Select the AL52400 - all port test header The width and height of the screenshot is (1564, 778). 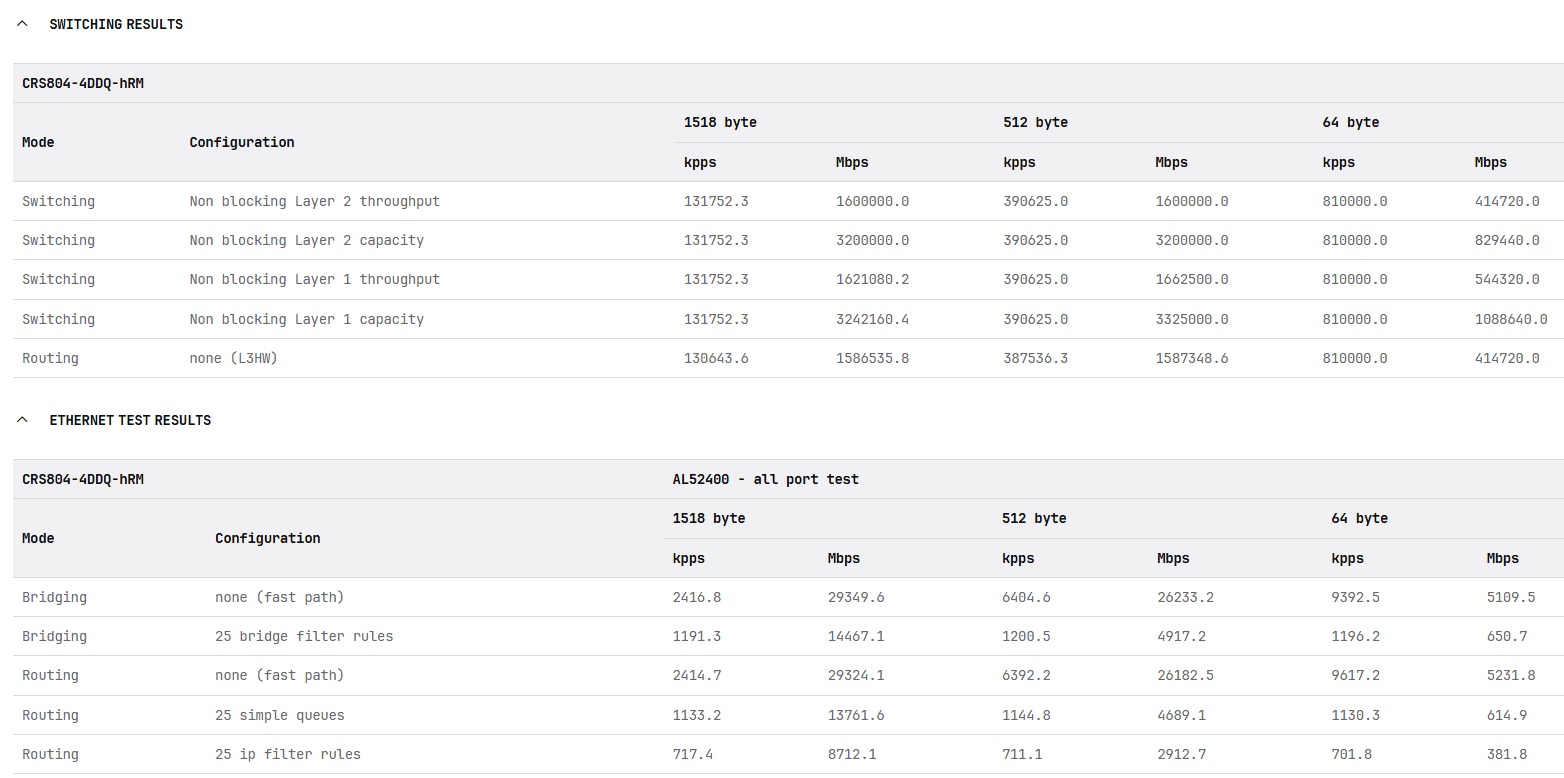point(765,479)
